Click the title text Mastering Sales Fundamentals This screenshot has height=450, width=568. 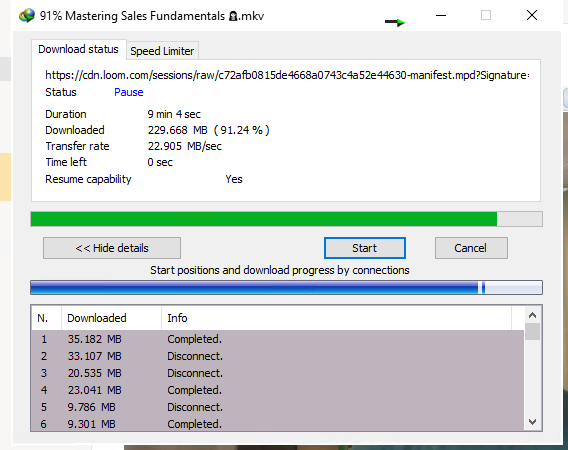click(x=145, y=16)
